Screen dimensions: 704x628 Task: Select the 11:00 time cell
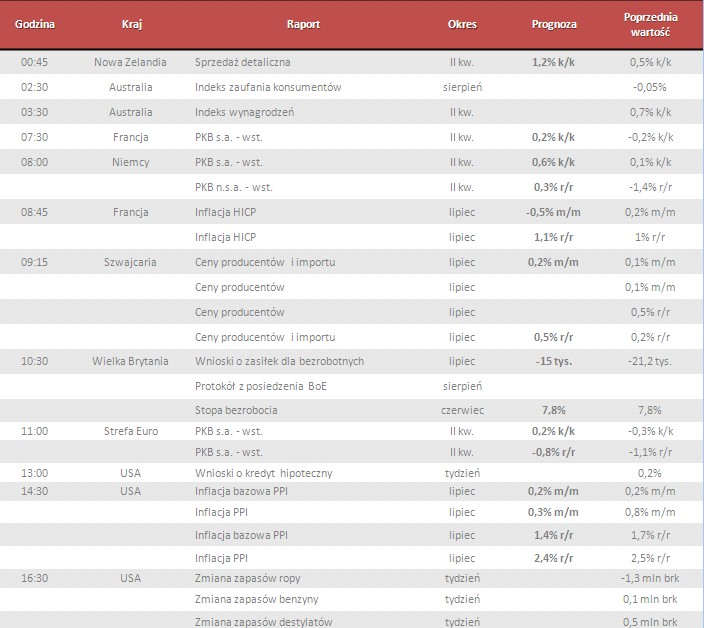[x=34, y=431]
